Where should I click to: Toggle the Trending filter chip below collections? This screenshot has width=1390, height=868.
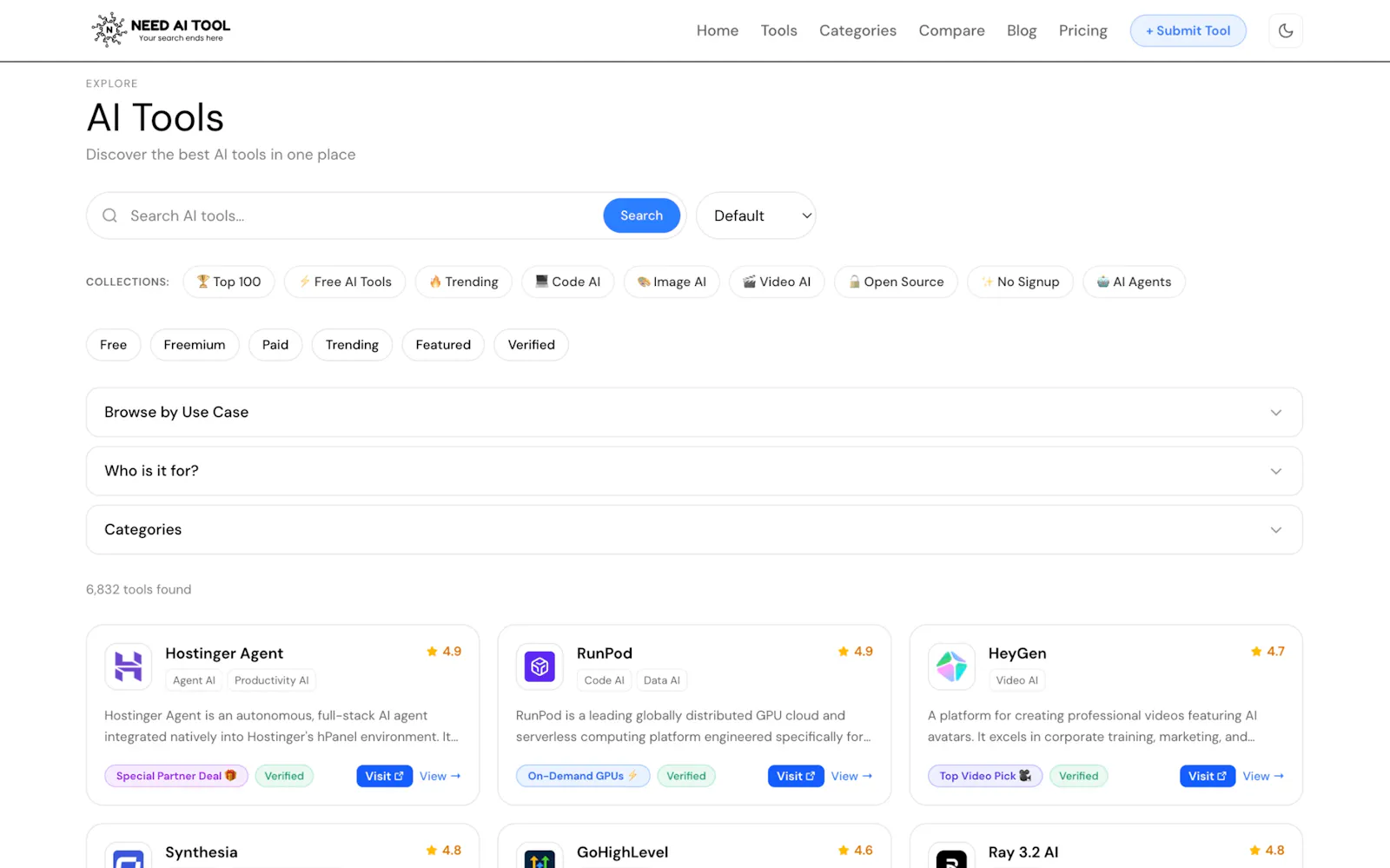[352, 345]
